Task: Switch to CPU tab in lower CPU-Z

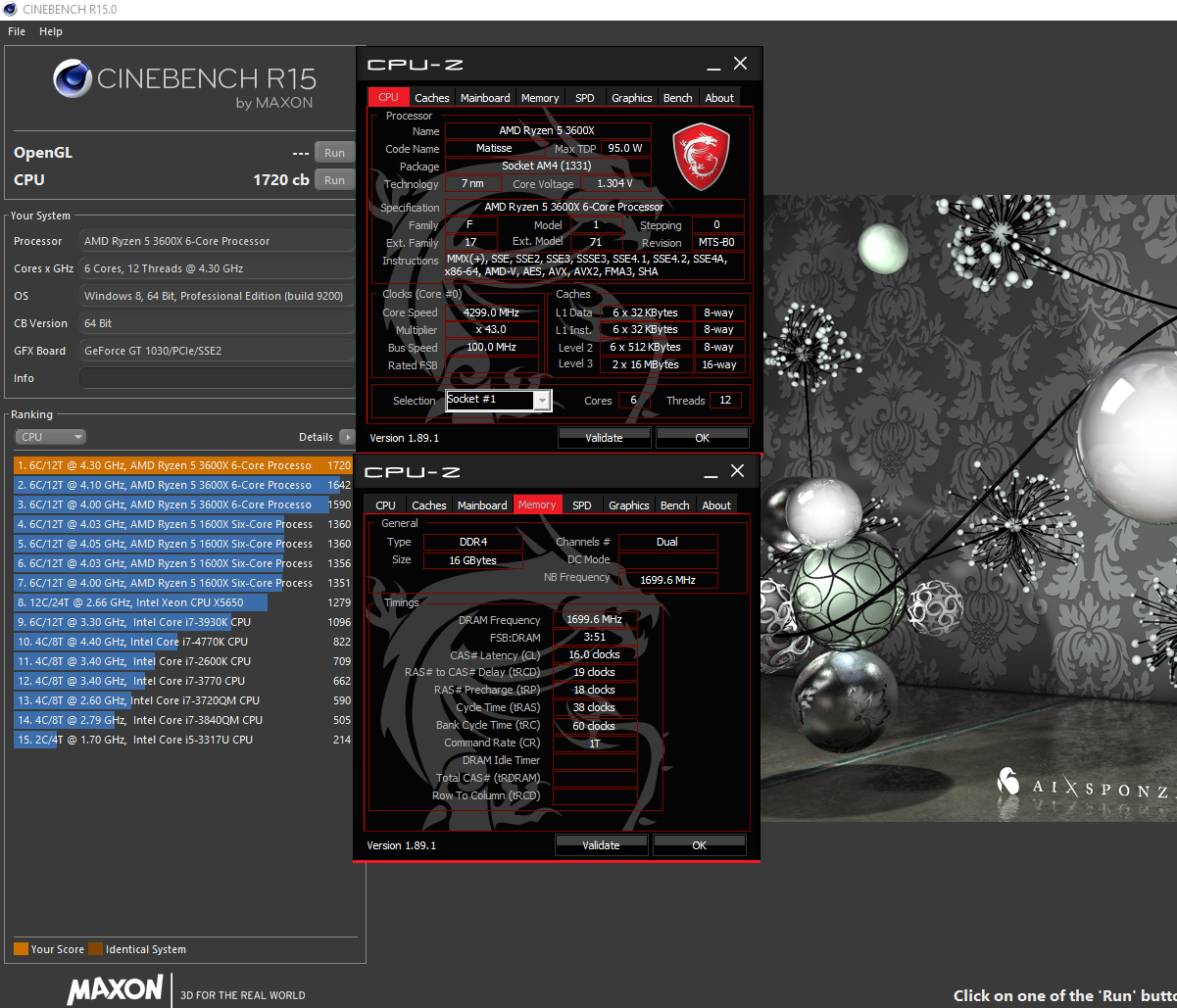Action: tap(386, 505)
